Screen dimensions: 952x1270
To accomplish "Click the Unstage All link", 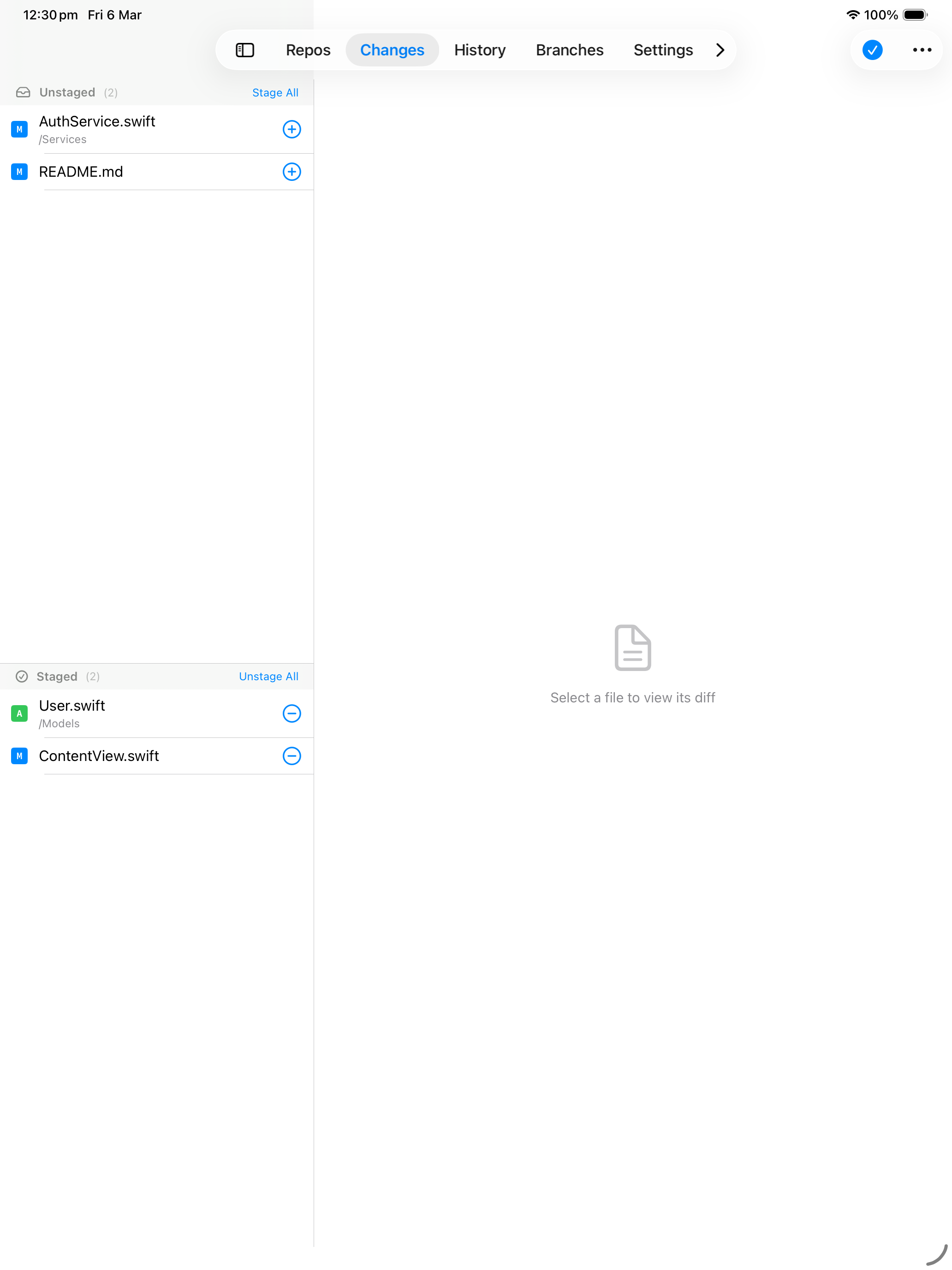I will pyautogui.click(x=268, y=677).
